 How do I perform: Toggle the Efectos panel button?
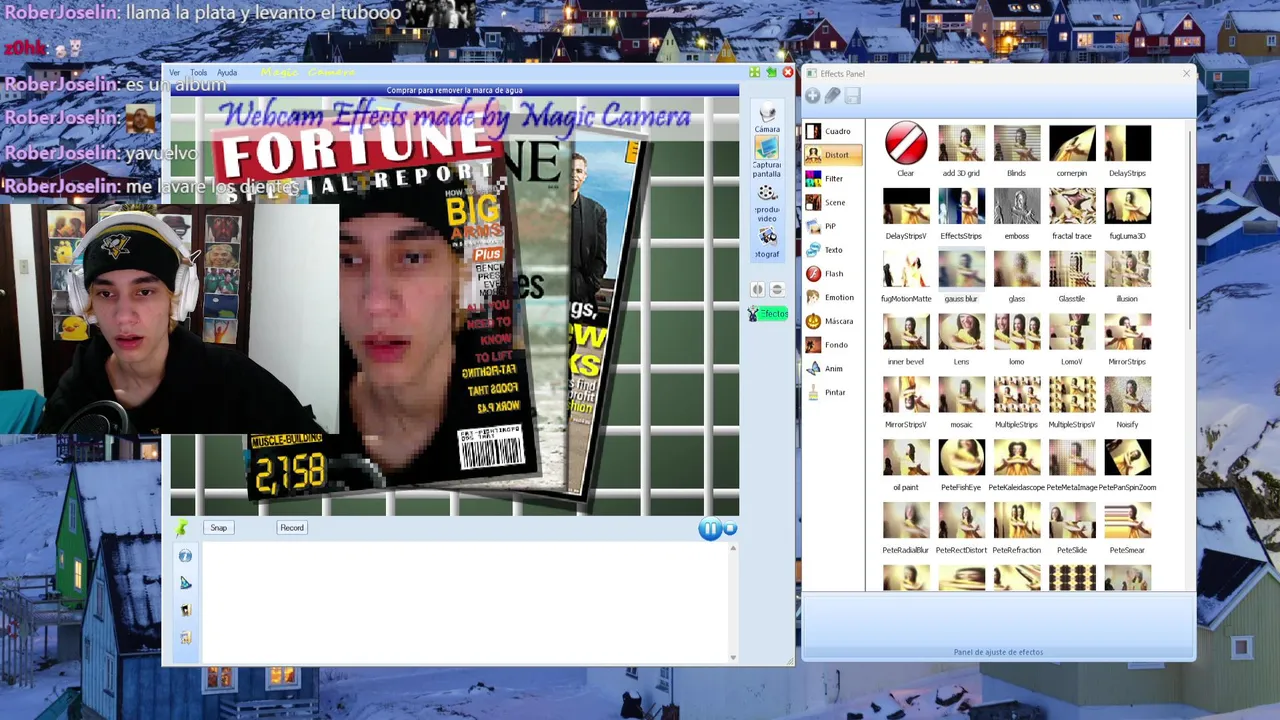coord(768,314)
